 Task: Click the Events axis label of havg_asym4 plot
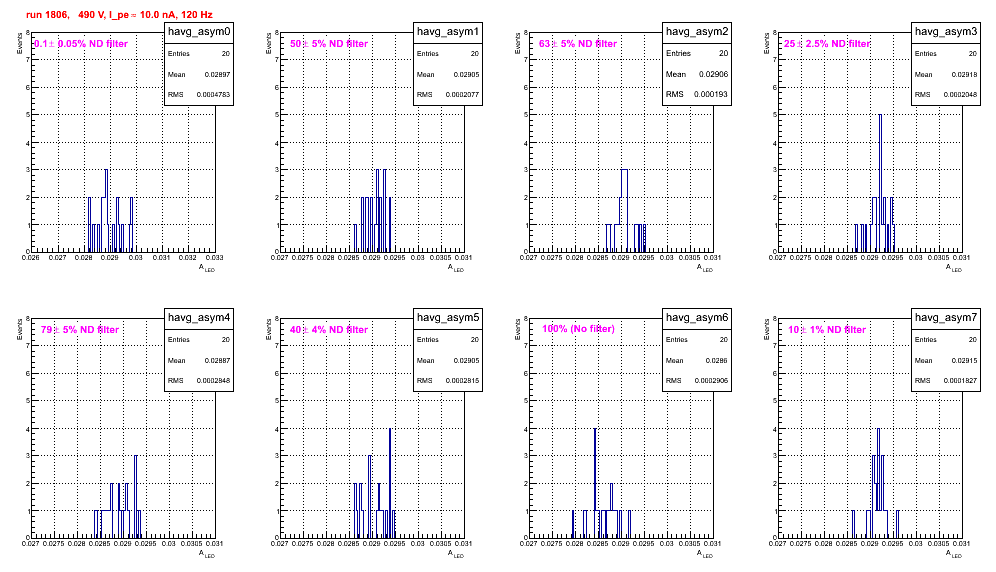[x=20, y=329]
